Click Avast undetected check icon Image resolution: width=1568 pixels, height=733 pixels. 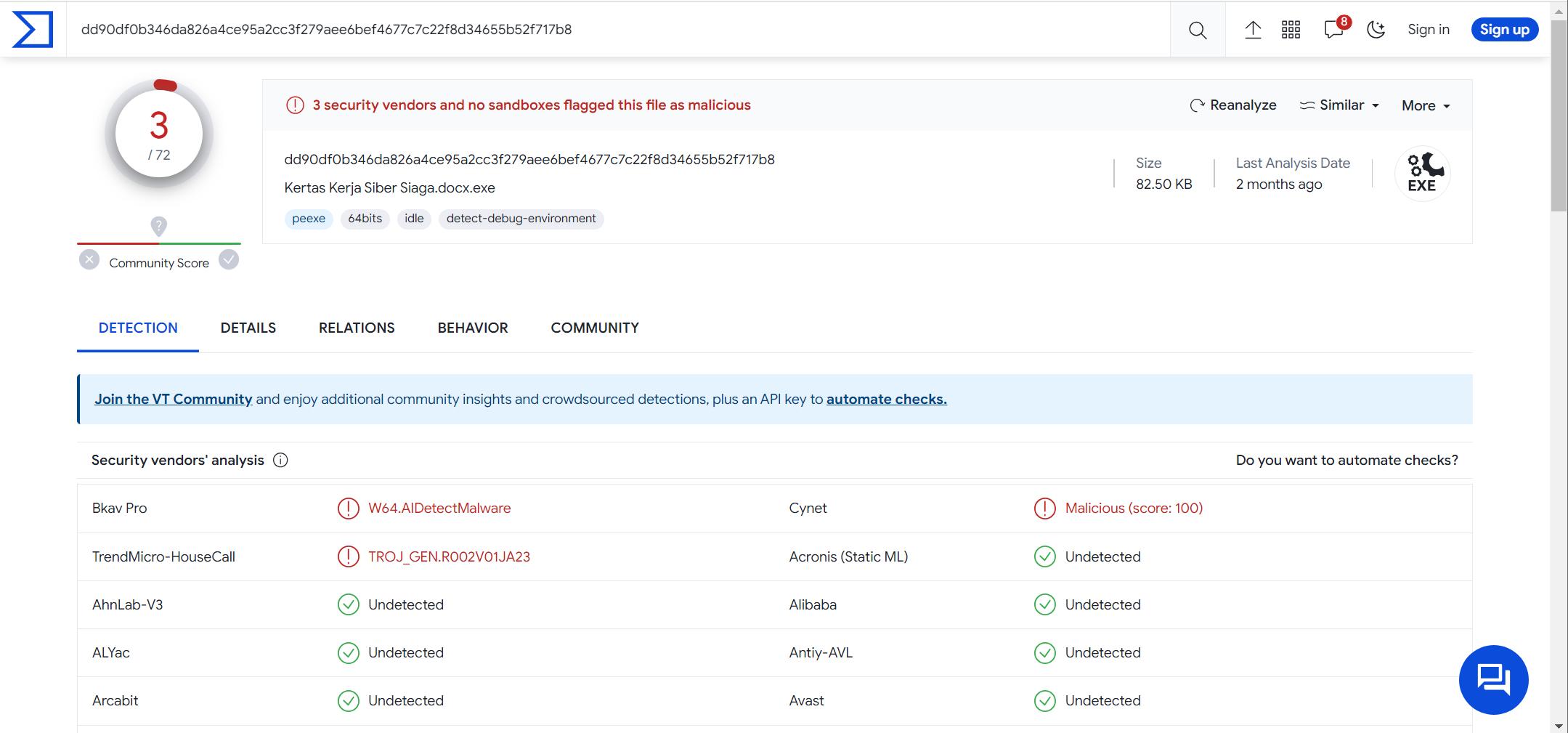(x=1045, y=701)
